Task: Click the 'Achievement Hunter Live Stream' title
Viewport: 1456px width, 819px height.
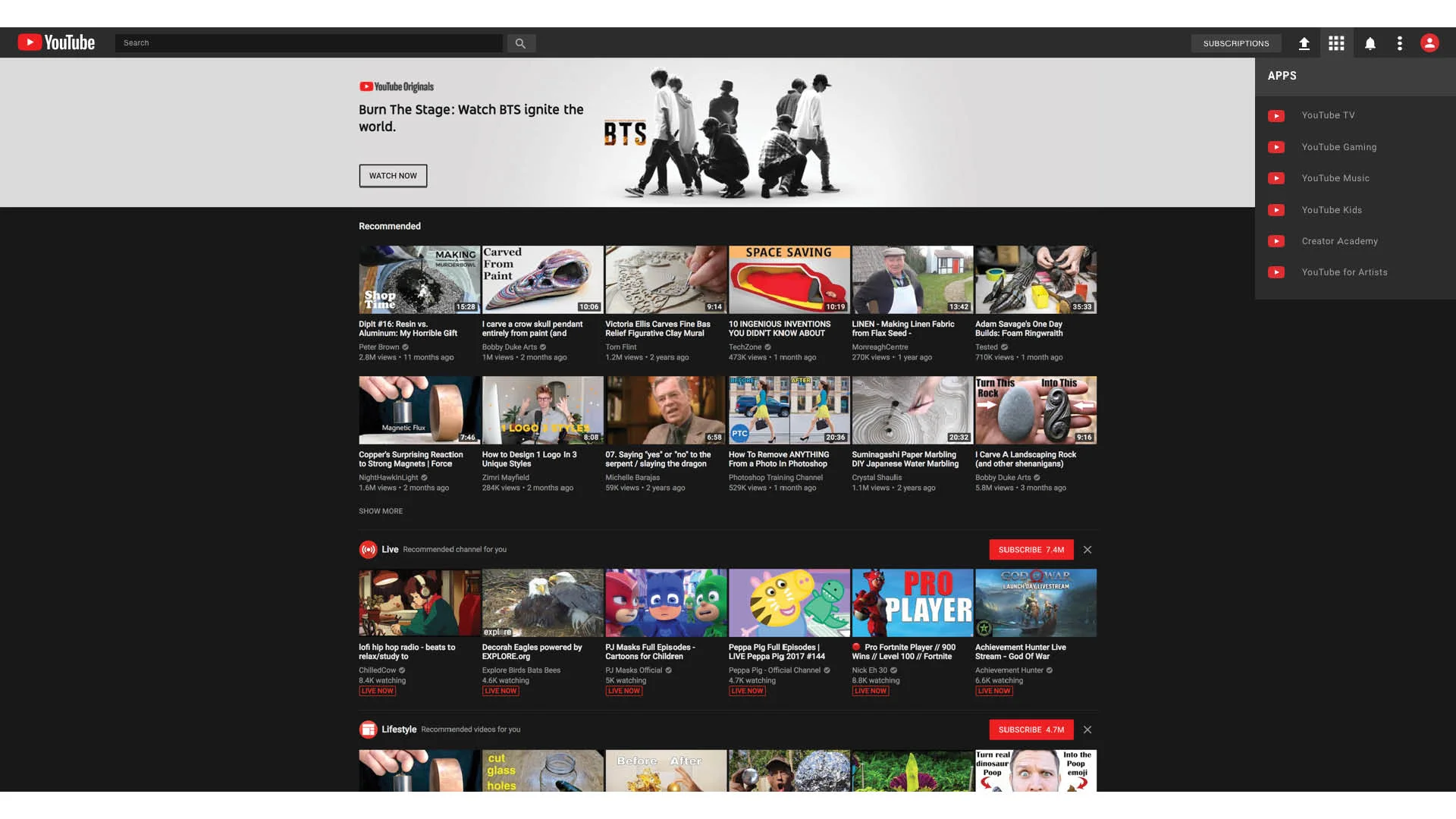Action: pyautogui.click(x=1021, y=652)
